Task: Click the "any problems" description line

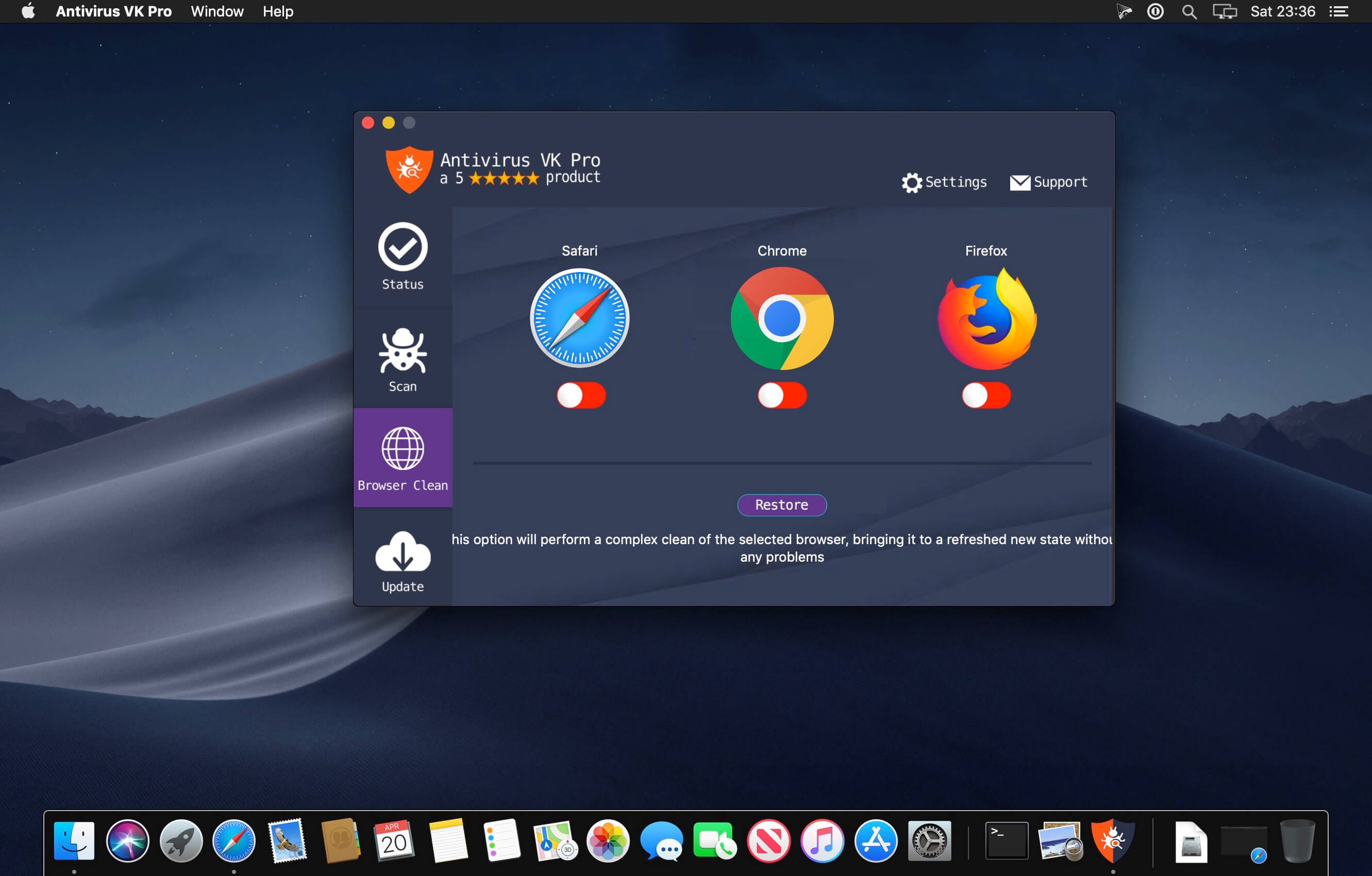Action: (782, 557)
